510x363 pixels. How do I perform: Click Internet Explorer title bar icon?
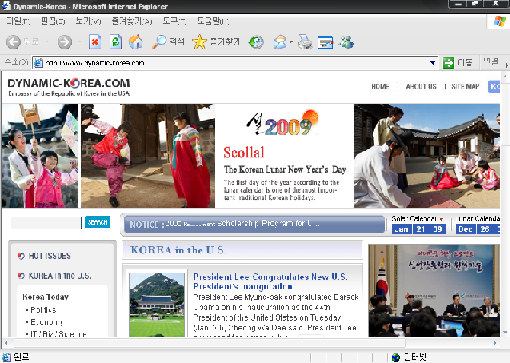pos(6,6)
